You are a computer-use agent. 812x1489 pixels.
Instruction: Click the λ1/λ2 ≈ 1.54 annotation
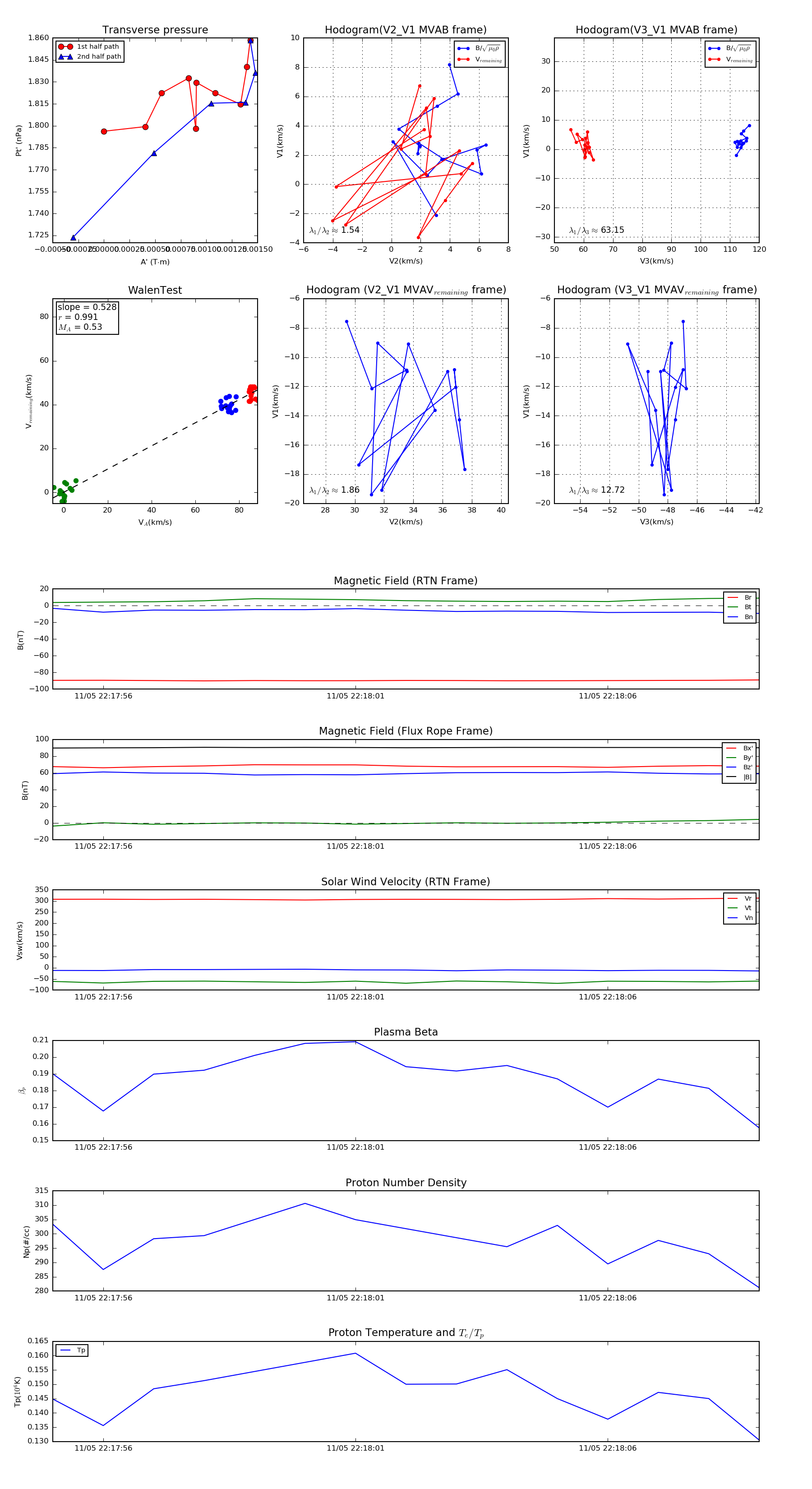tap(334, 230)
